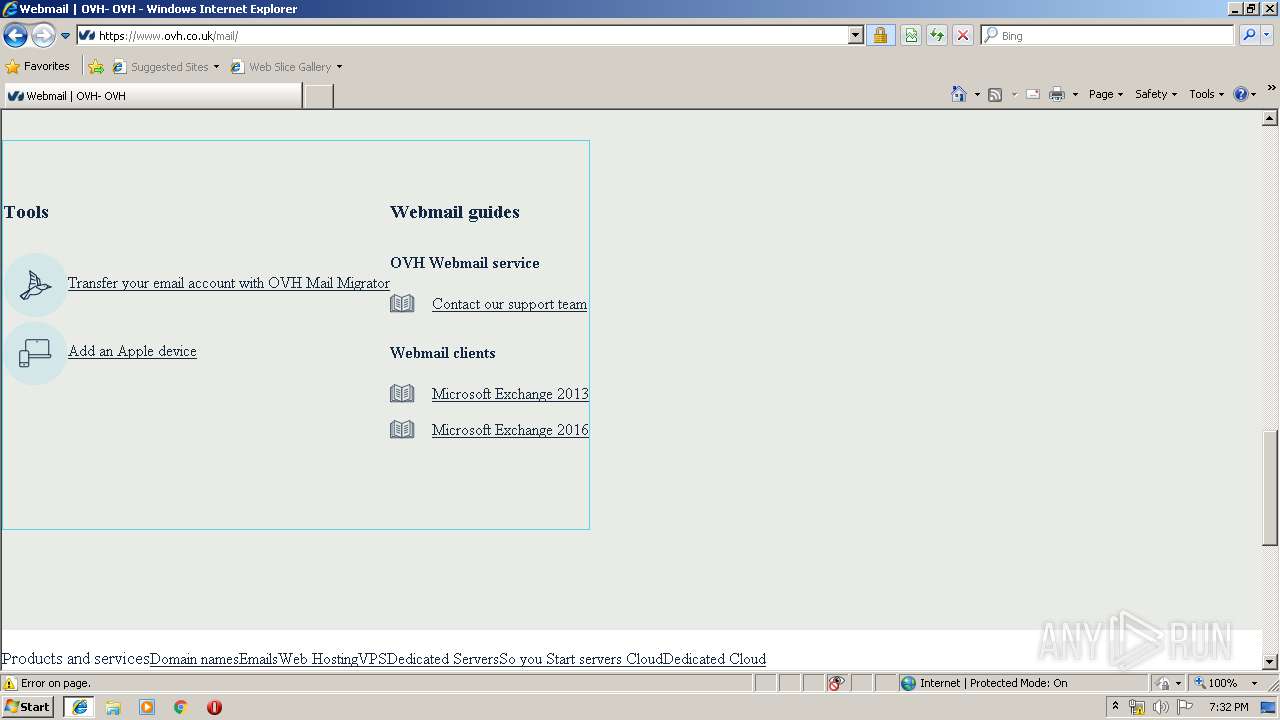Open Dedicated Servers footer link
Viewport: 1280px width, 720px height.
[443, 659]
